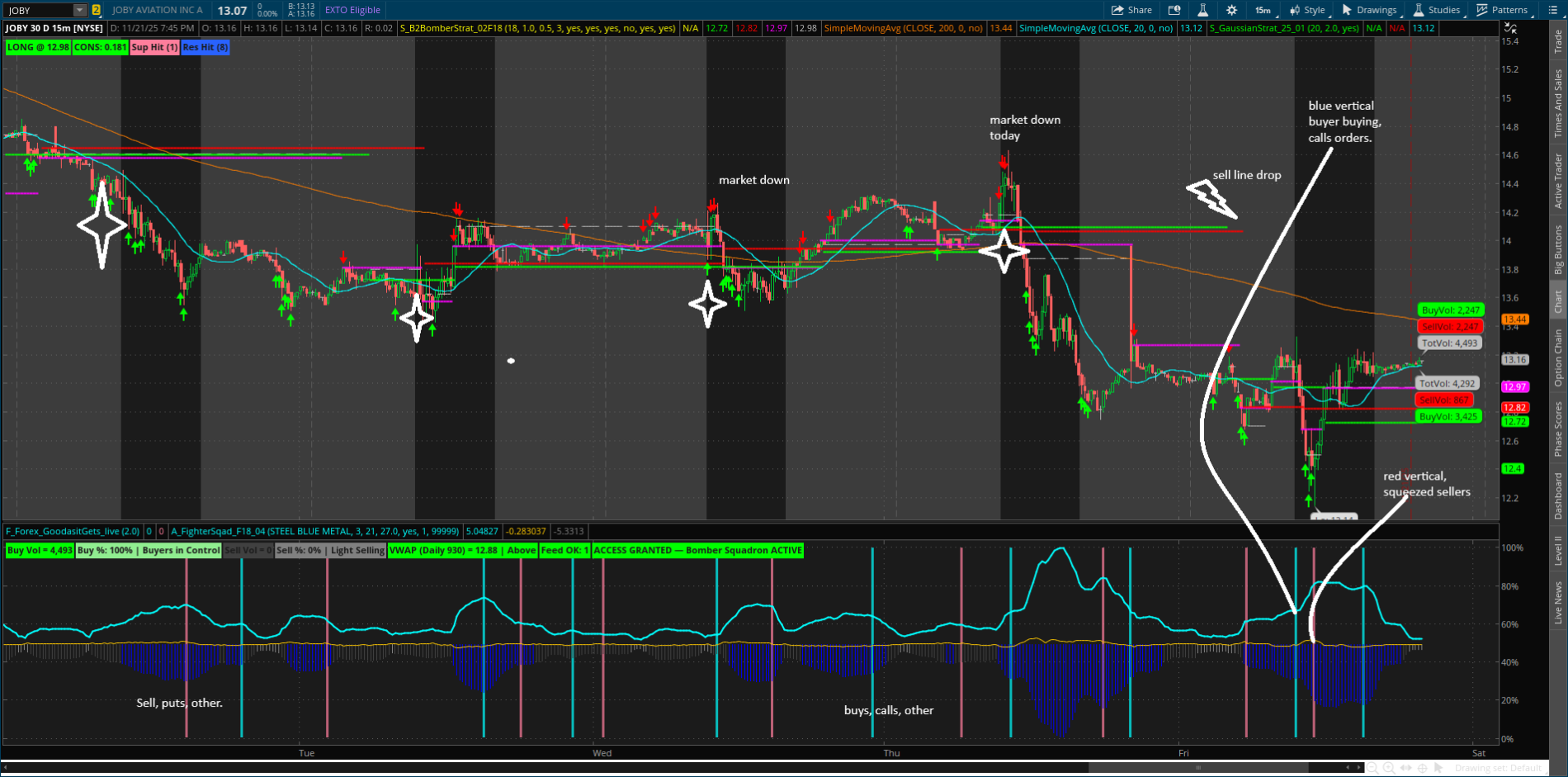The image size is (1568, 777).
Task: Click the horizontal chart scrollbar thumb
Action: (x=1197, y=768)
